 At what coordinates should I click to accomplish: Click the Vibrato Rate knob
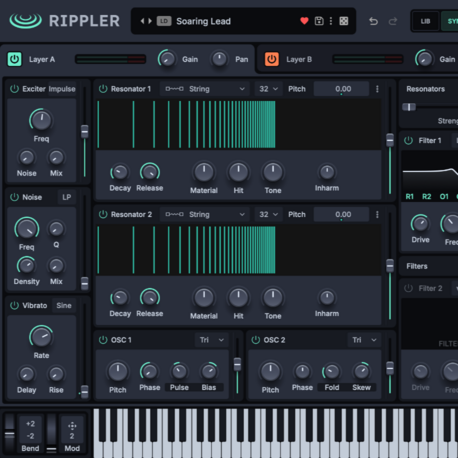tap(41, 337)
